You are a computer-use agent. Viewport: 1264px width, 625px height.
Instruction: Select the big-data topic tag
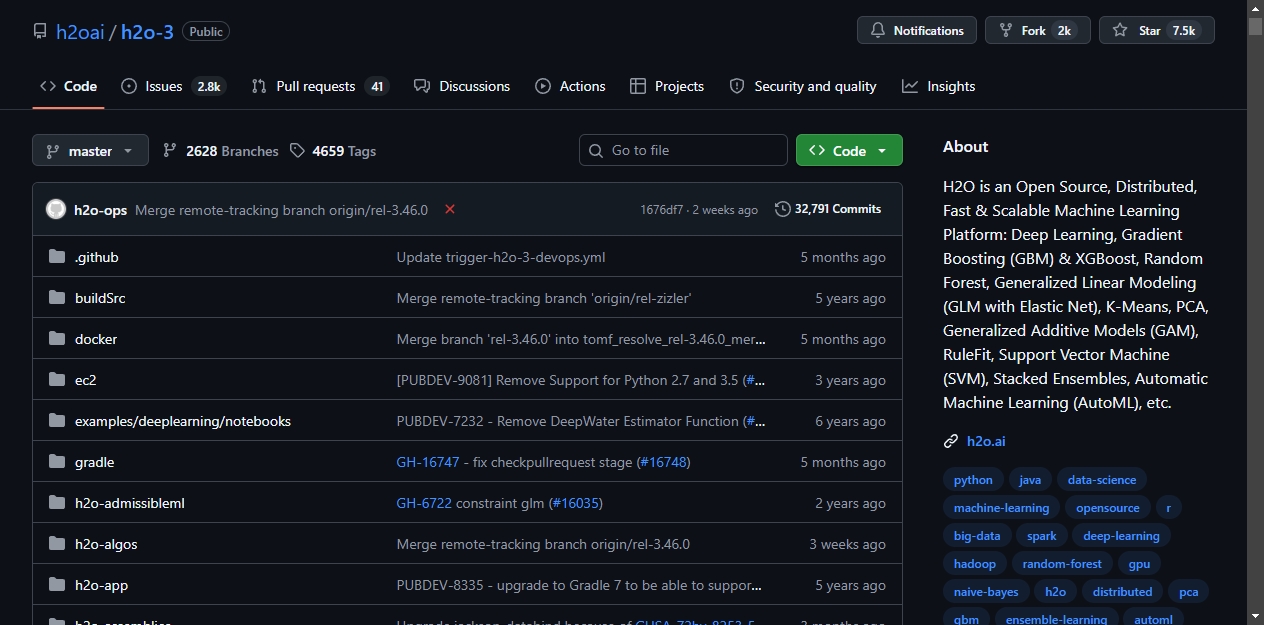pyautogui.click(x=977, y=536)
